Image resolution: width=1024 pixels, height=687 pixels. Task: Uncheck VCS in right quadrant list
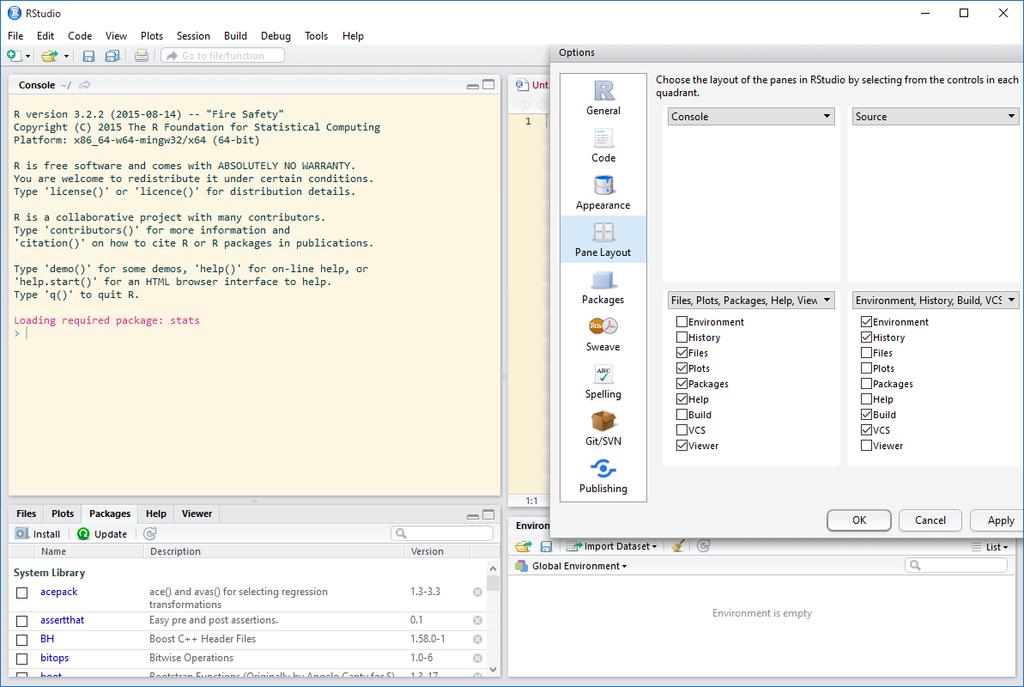tap(867, 430)
